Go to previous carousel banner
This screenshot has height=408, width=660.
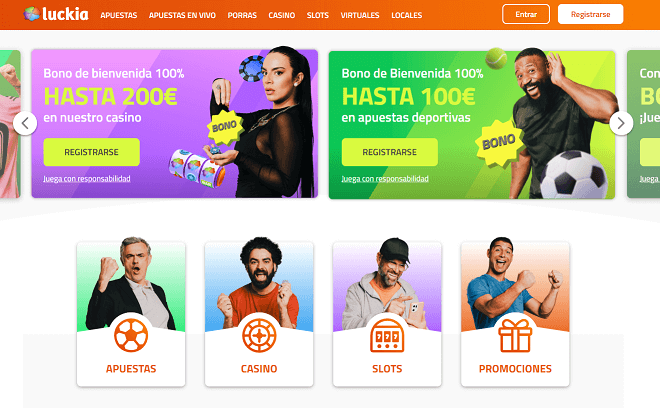click(x=25, y=123)
